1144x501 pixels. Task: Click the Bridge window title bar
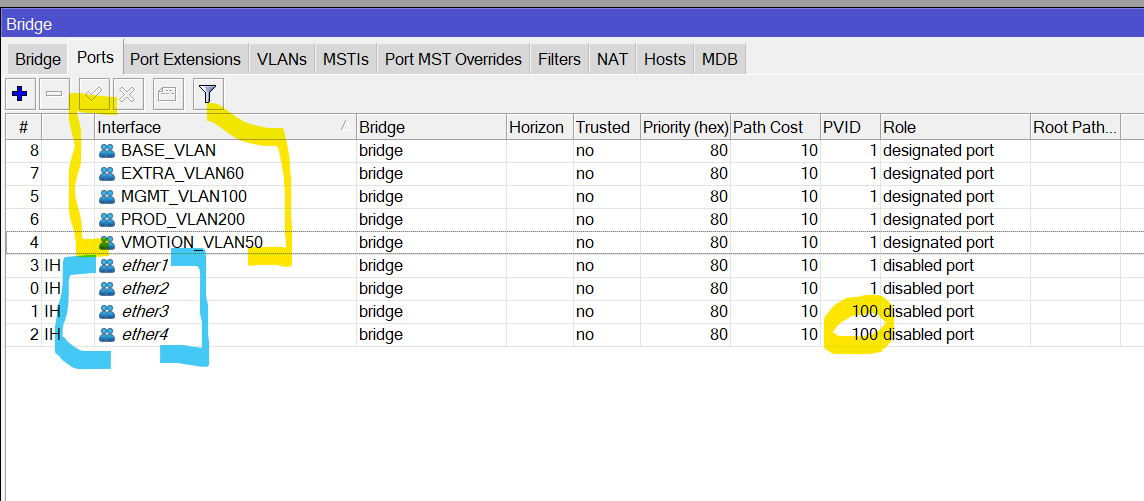[572, 24]
